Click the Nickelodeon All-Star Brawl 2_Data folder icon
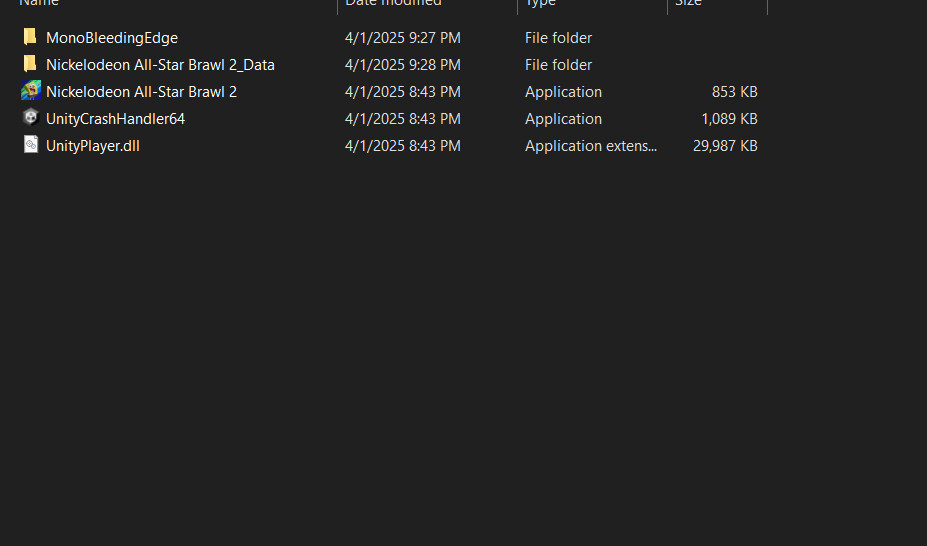 30,65
